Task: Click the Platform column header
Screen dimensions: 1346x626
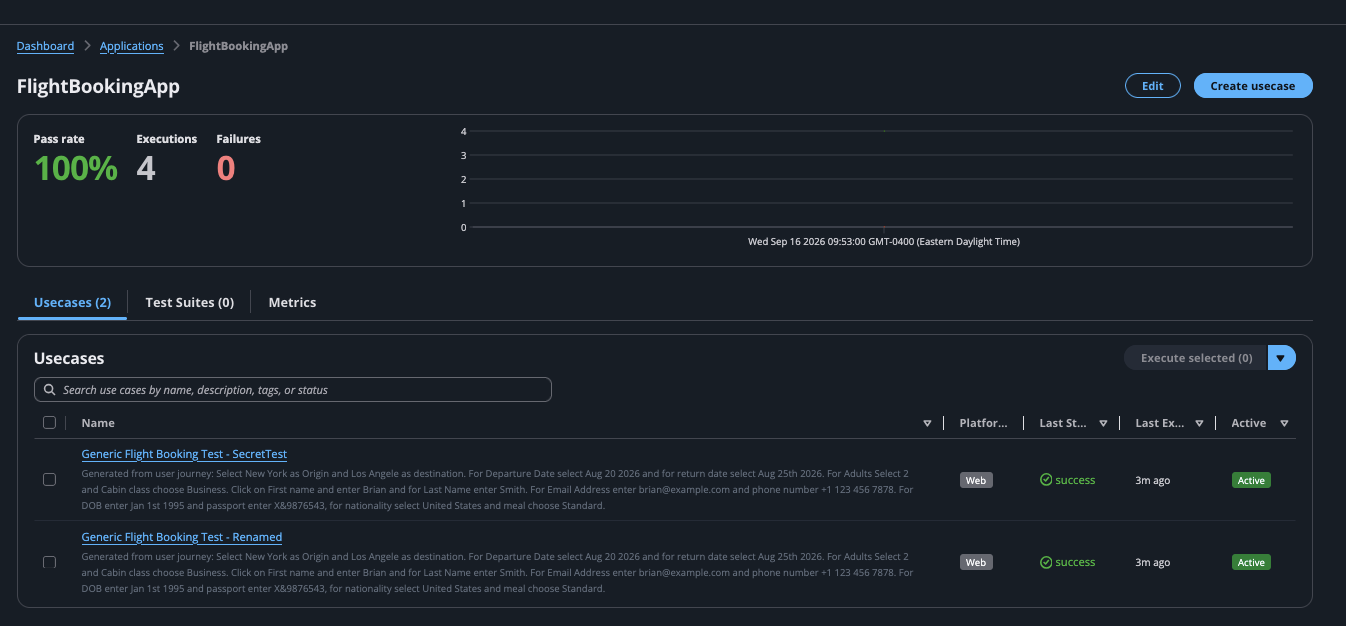Action: (x=983, y=423)
